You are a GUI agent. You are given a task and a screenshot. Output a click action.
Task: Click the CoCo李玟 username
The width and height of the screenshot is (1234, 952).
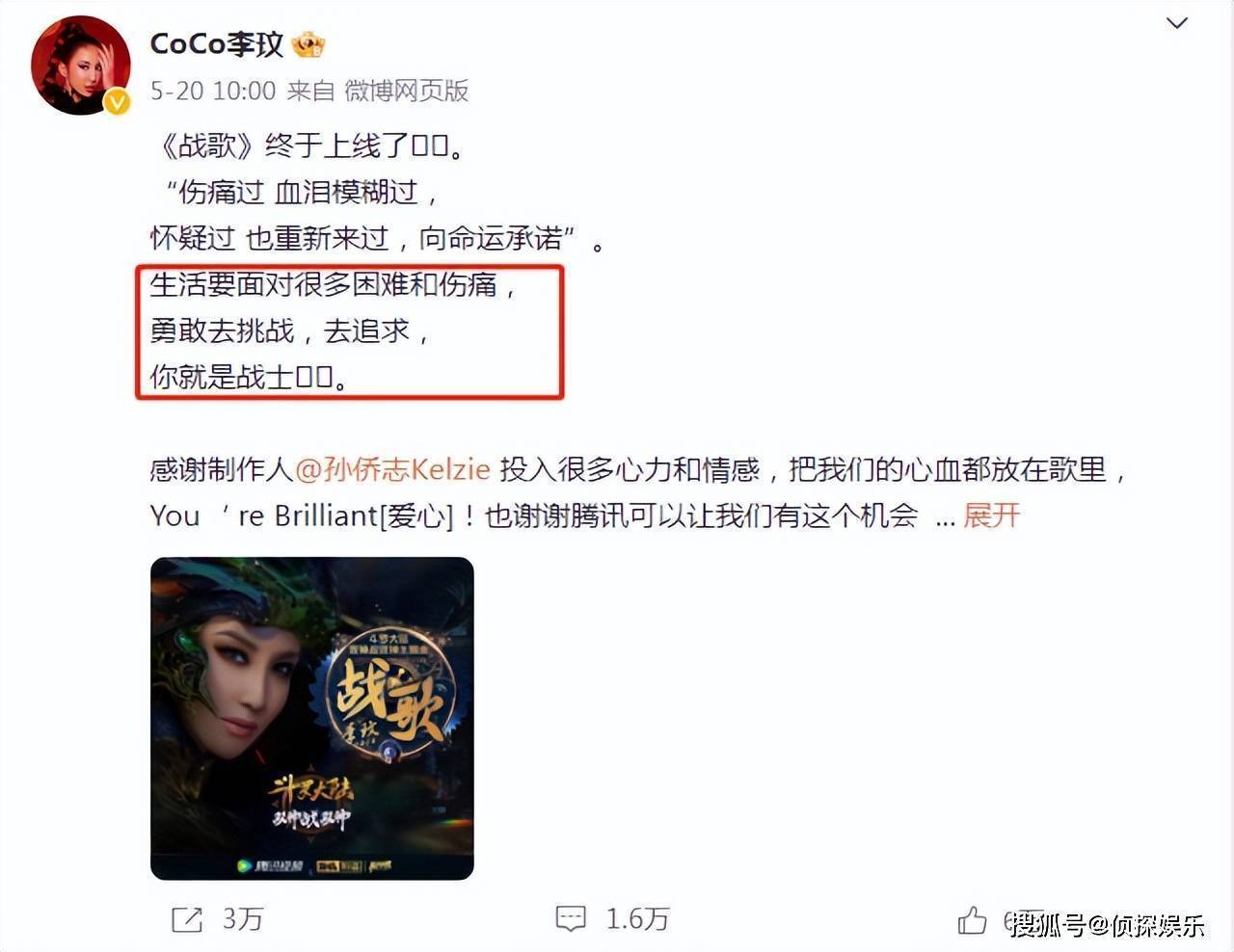tap(217, 44)
